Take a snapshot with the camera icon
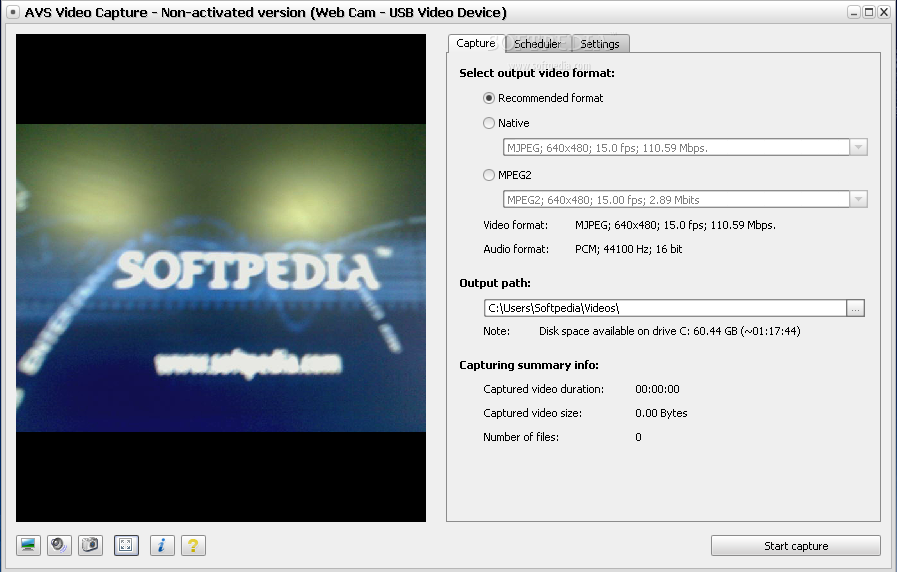Screen dimensions: 897x572 [90, 545]
